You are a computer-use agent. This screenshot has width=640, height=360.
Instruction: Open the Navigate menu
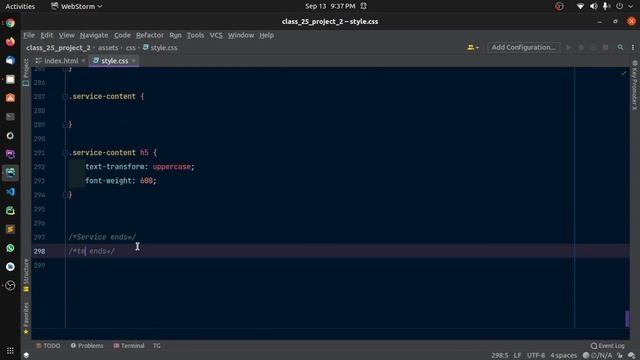(x=94, y=35)
